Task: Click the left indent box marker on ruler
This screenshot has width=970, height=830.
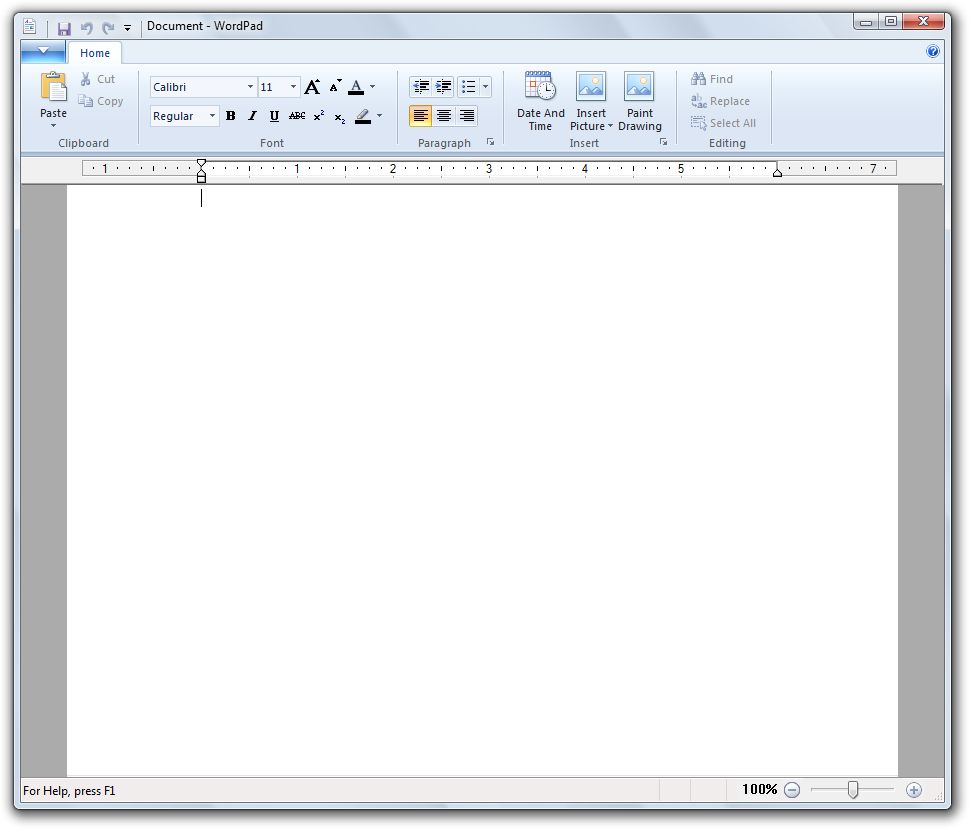Action: [x=201, y=179]
